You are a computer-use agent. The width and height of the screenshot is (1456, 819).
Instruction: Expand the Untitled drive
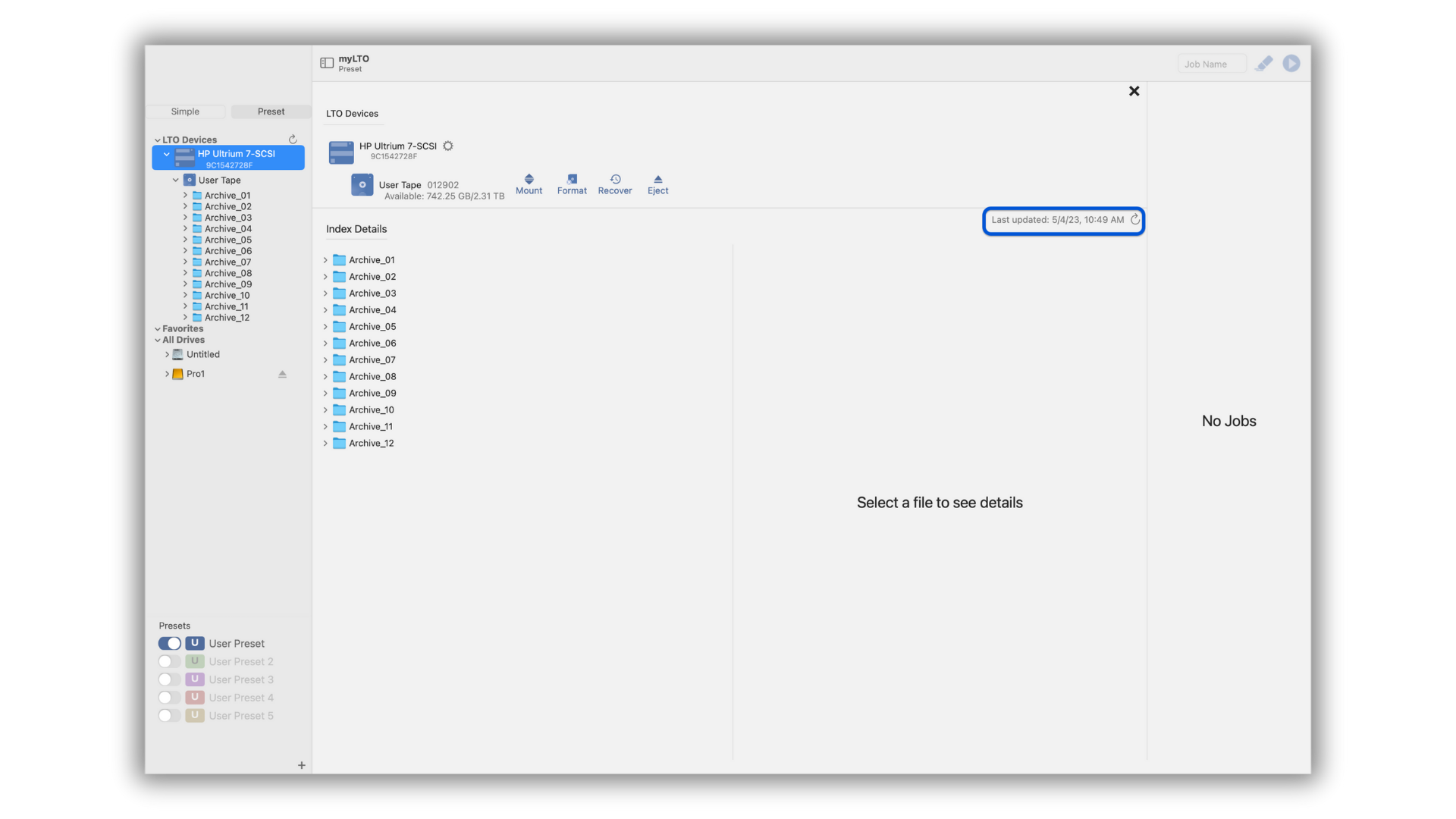click(x=167, y=354)
